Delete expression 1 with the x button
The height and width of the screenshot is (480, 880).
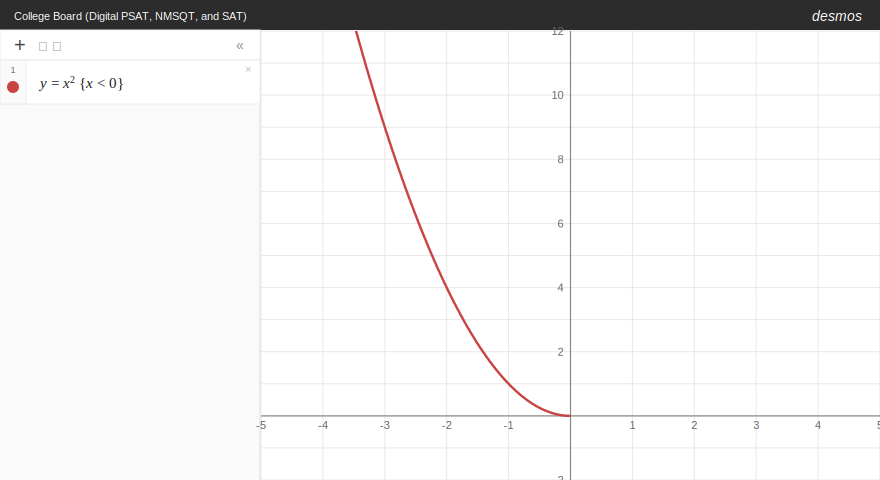pos(248,70)
